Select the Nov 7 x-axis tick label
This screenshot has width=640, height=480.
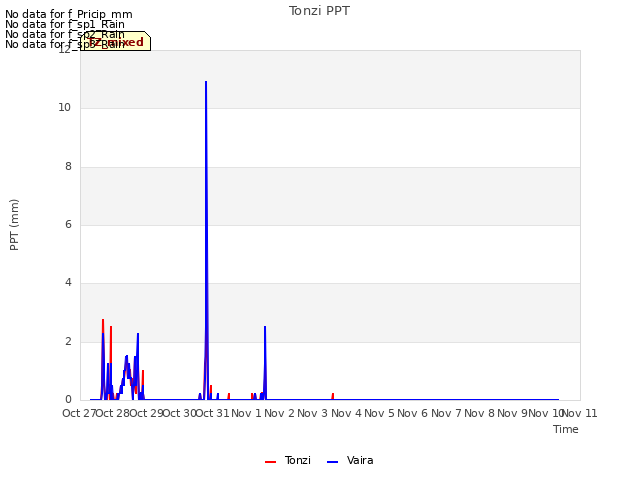click(446, 413)
